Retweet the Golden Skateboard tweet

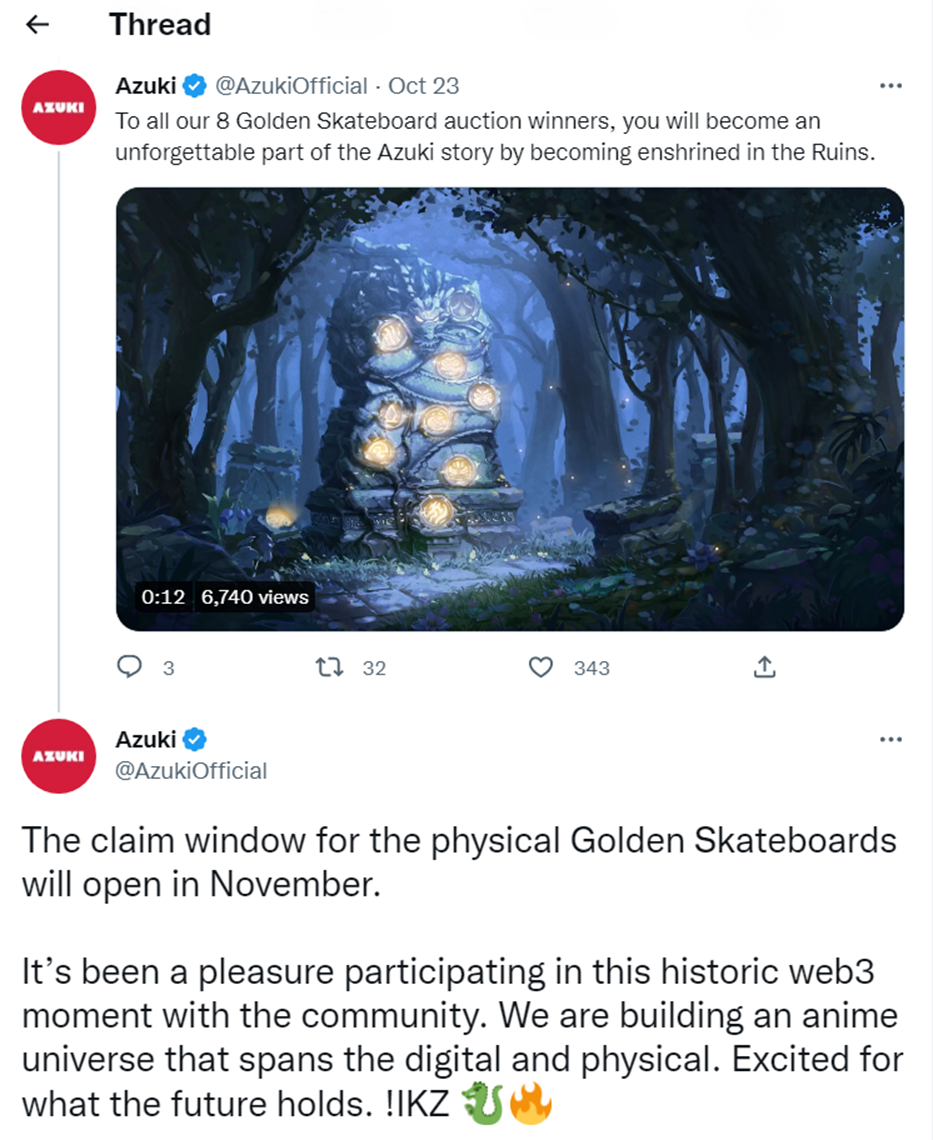(329, 667)
